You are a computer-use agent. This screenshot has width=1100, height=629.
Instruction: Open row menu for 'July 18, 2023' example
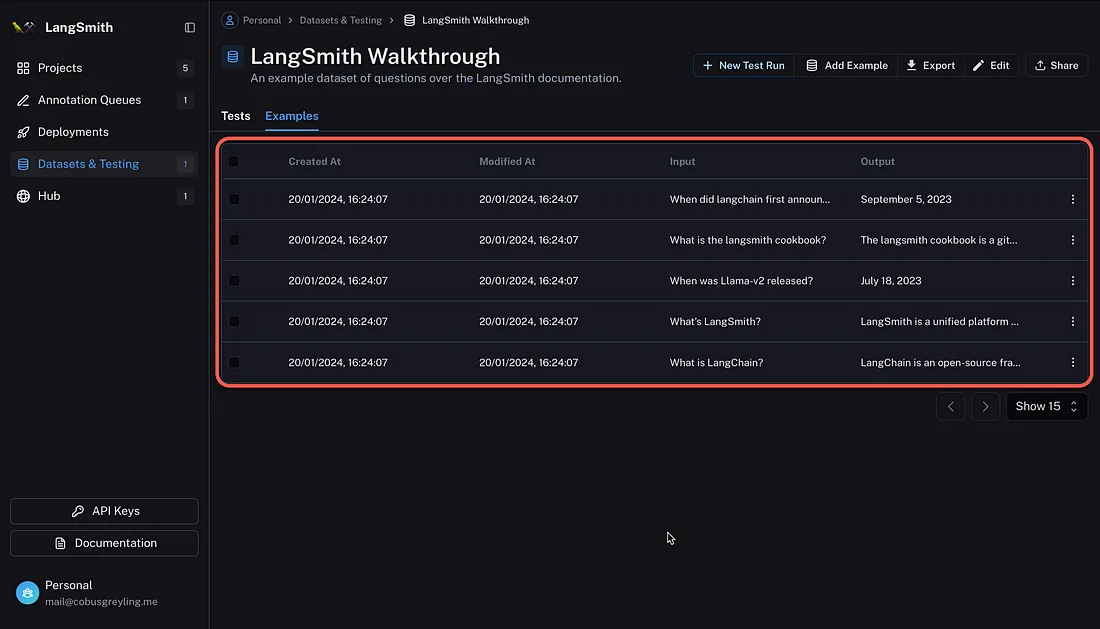click(x=1073, y=280)
